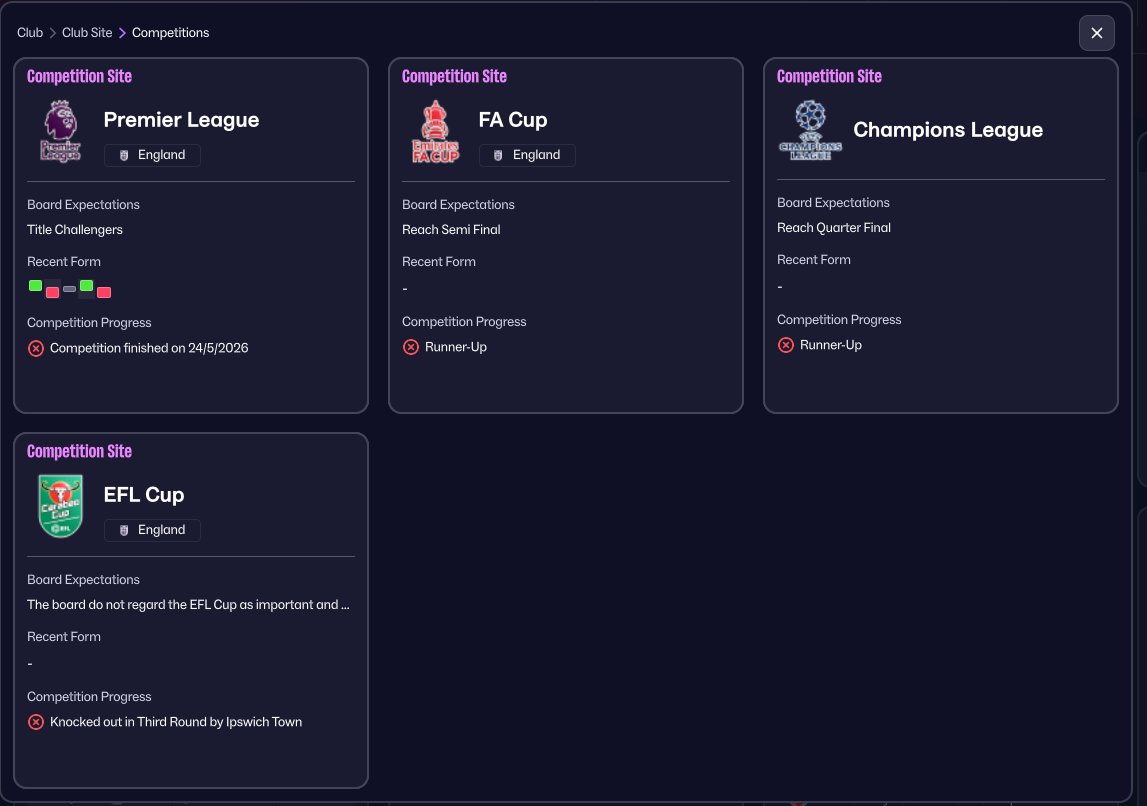Click red X icon beside Champions League Runner-Up
The height and width of the screenshot is (806, 1147).
point(786,345)
